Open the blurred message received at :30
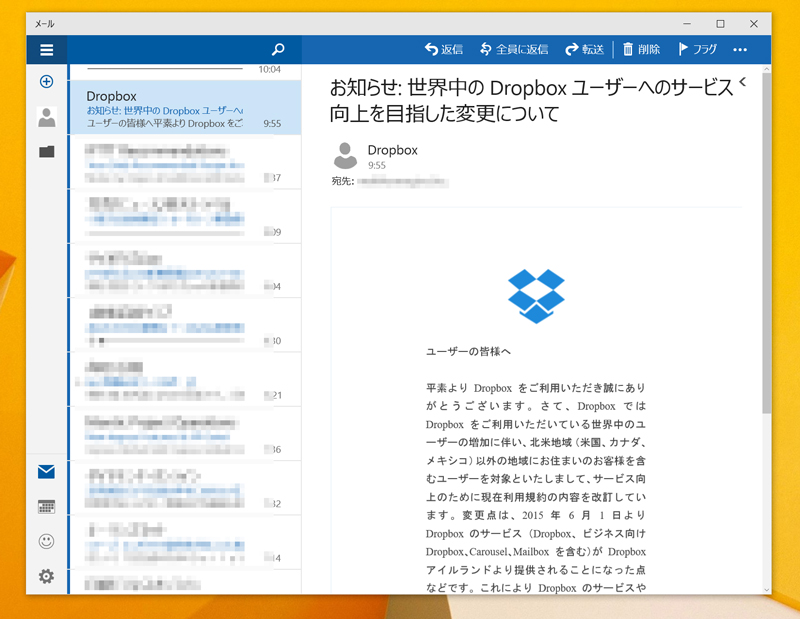 [x=185, y=326]
